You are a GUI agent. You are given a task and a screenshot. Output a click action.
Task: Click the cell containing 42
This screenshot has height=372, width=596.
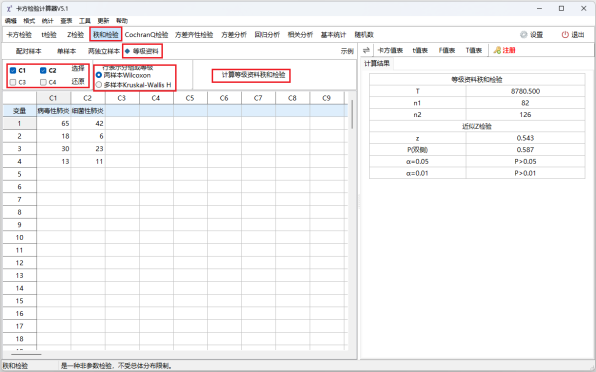click(x=87, y=123)
